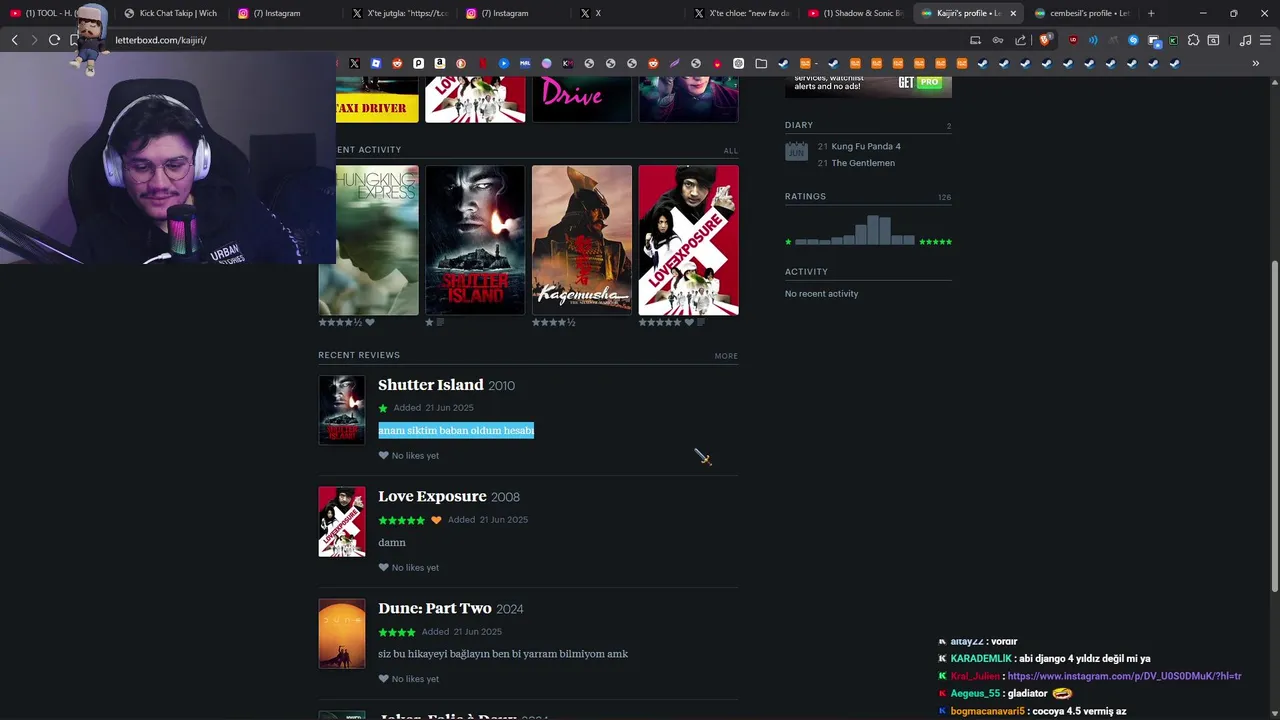Open the ChatGPT bookmark icon

click(738, 63)
